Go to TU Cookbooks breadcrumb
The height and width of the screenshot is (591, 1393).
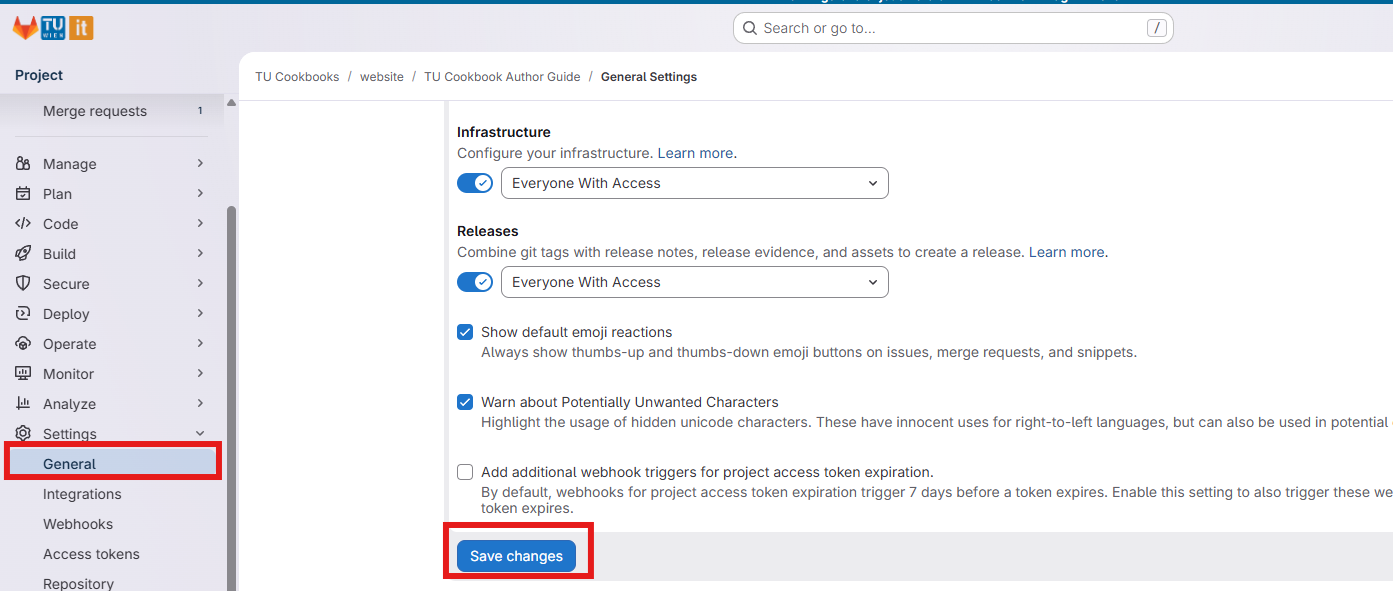click(297, 77)
